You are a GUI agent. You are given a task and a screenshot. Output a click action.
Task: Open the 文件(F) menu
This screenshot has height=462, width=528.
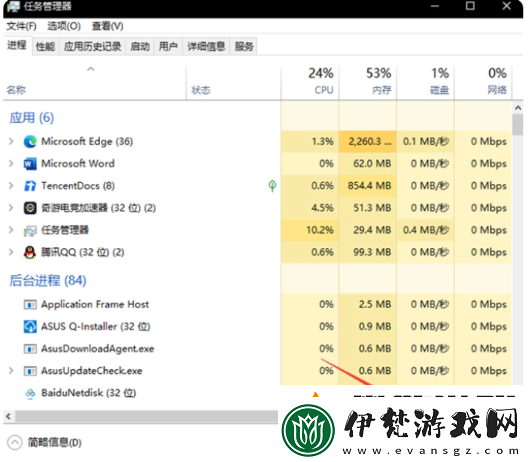point(22,26)
